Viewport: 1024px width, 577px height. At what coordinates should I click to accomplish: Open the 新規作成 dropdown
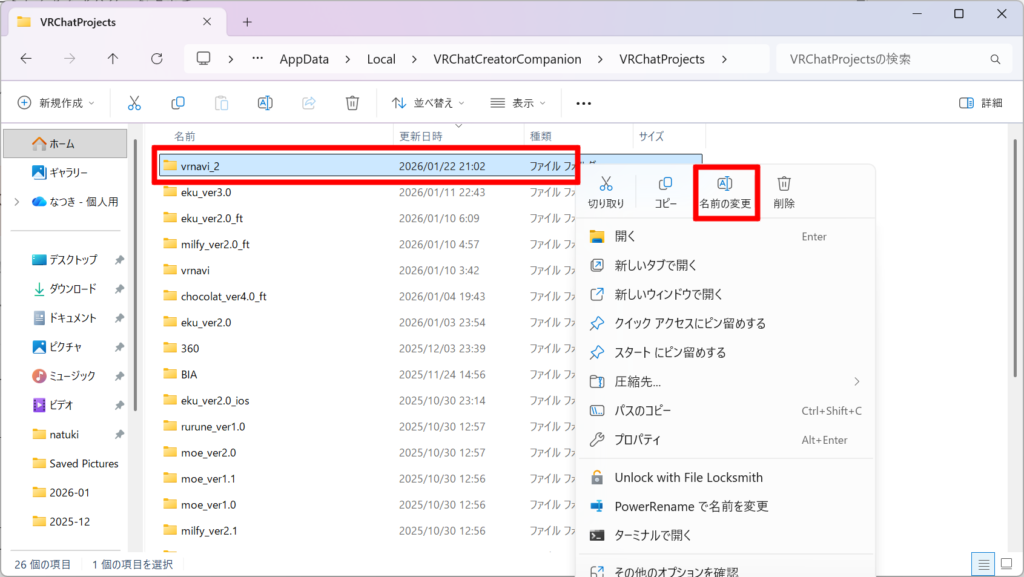(x=56, y=103)
